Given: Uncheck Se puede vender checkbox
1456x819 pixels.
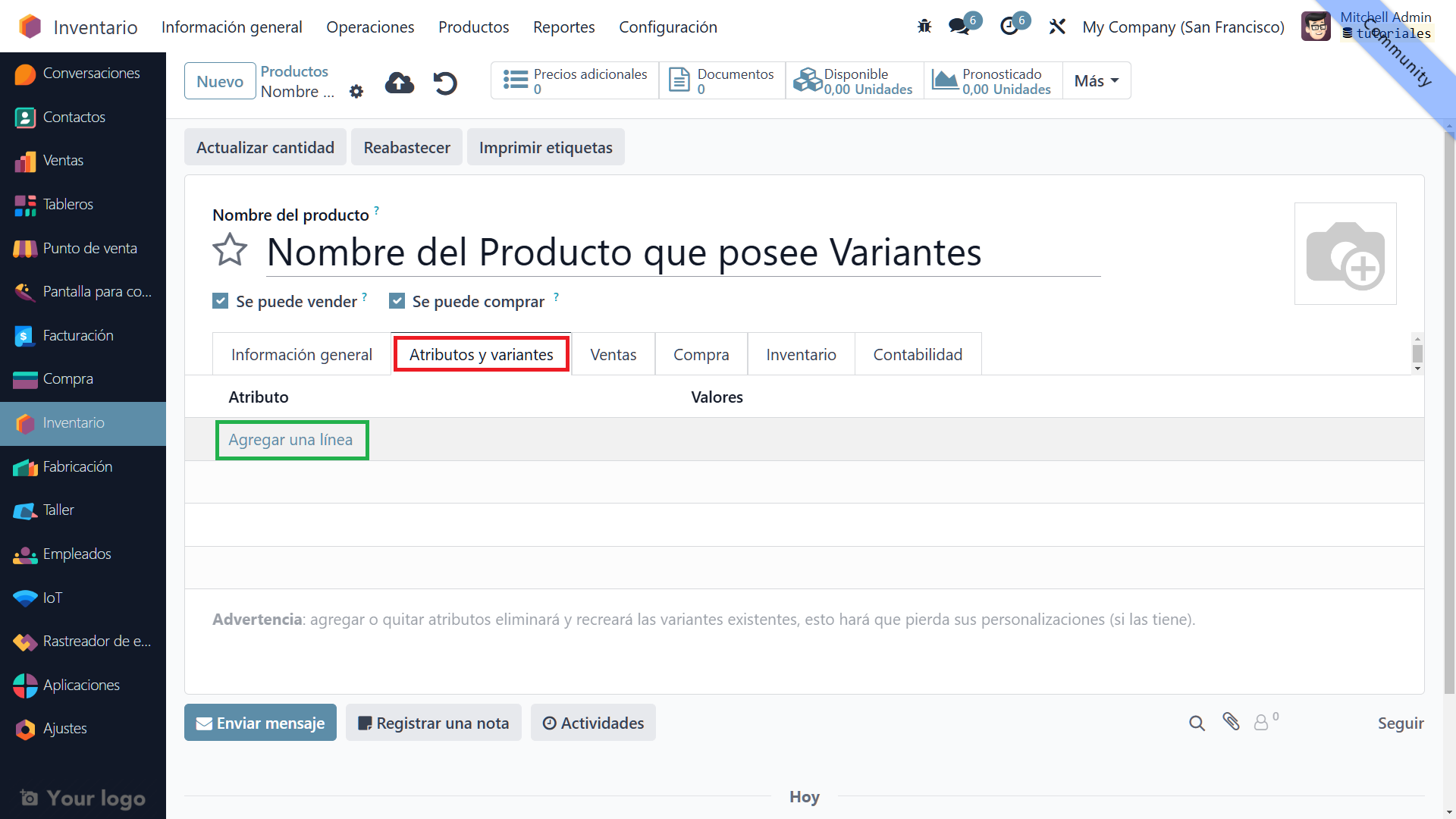Looking at the screenshot, I should tap(221, 301).
